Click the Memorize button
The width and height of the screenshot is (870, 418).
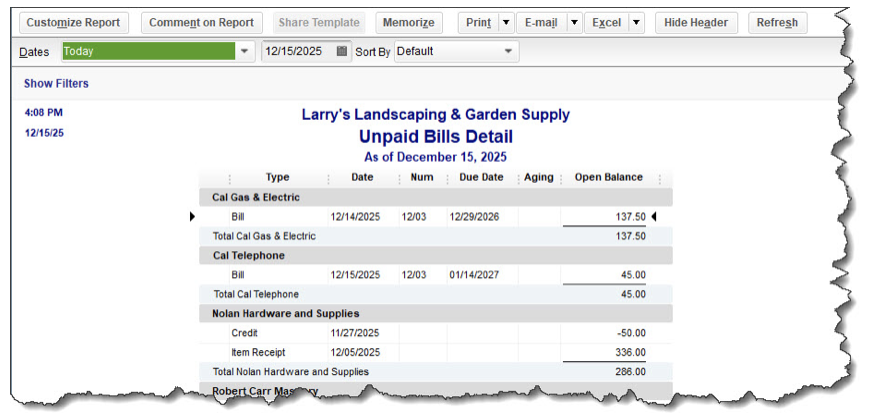408,23
